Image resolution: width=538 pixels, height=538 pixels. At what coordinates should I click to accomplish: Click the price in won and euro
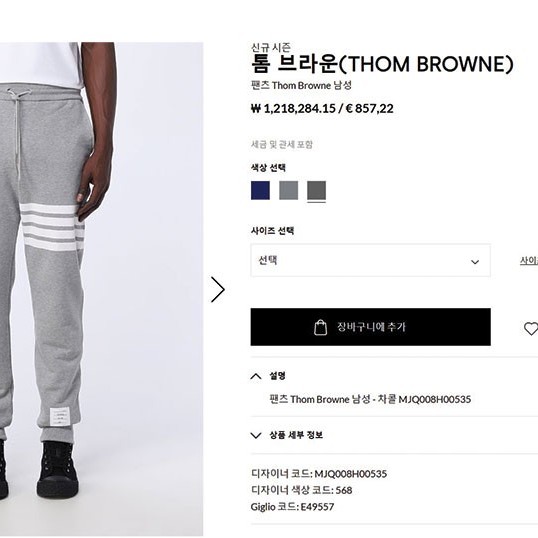pyautogui.click(x=322, y=109)
